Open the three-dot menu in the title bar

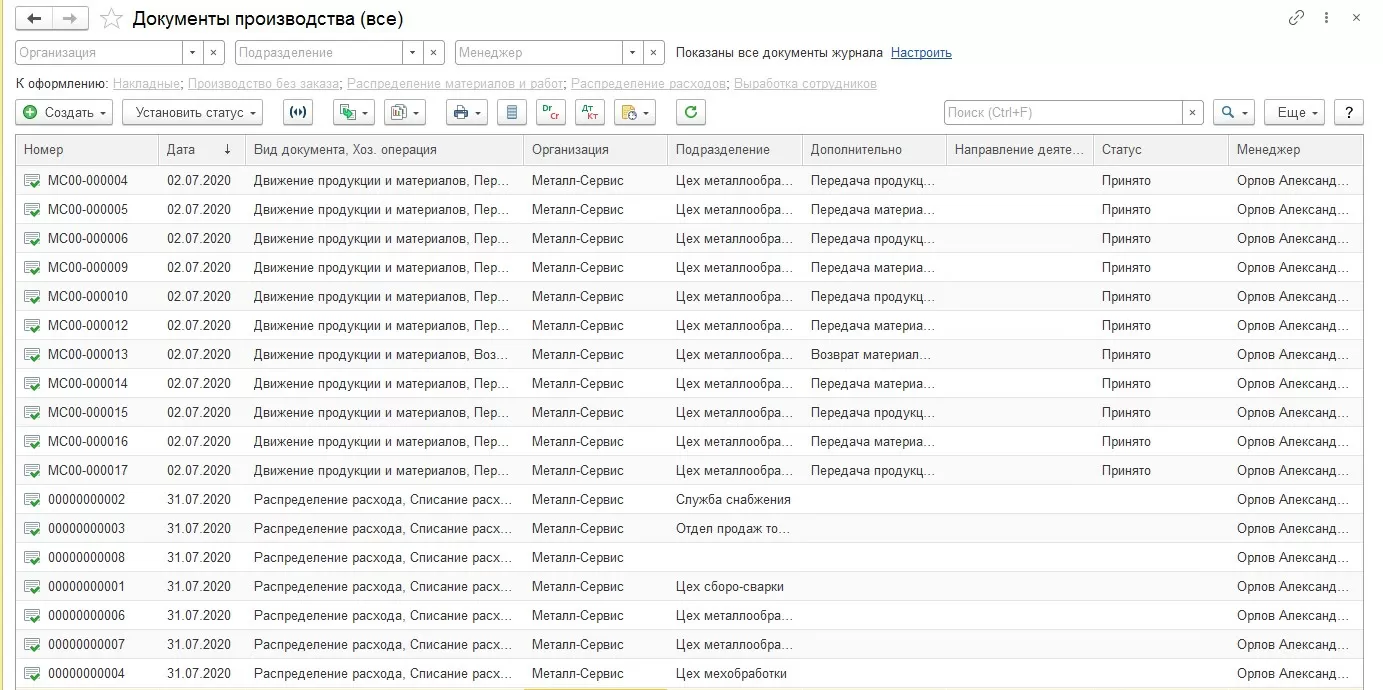[1326, 18]
